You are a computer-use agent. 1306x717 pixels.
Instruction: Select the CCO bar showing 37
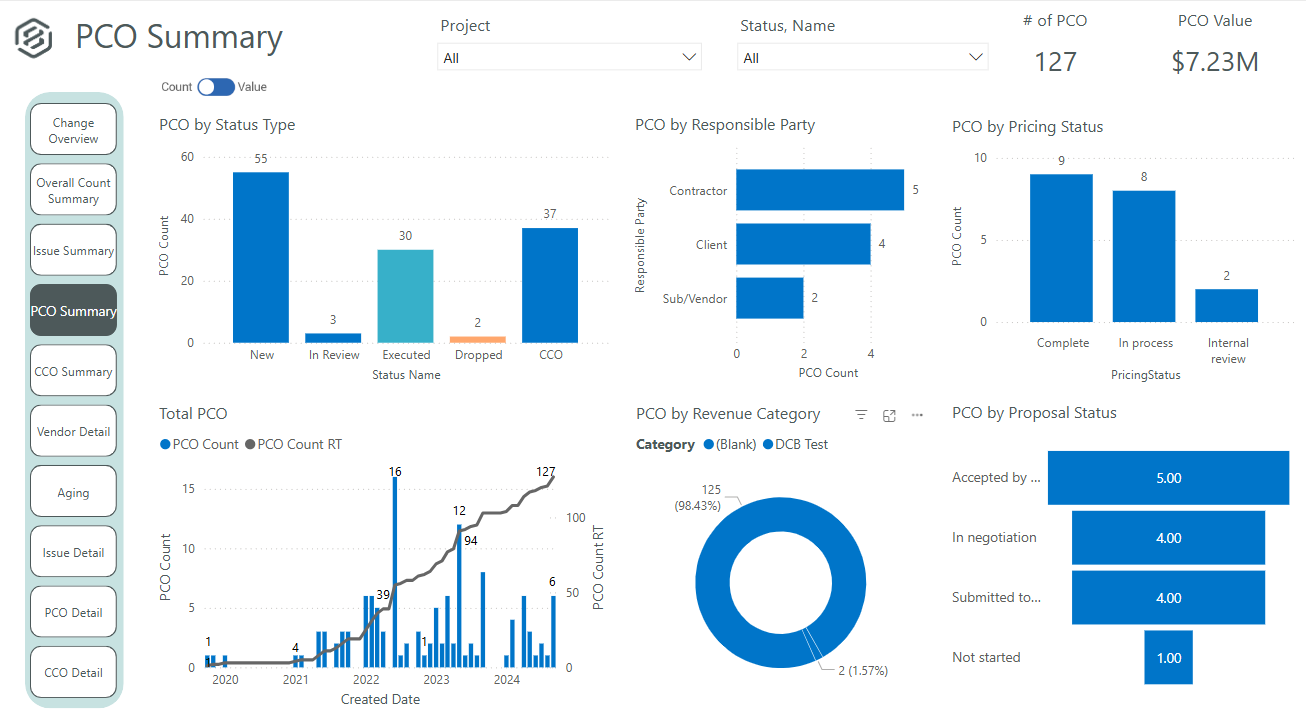549,285
